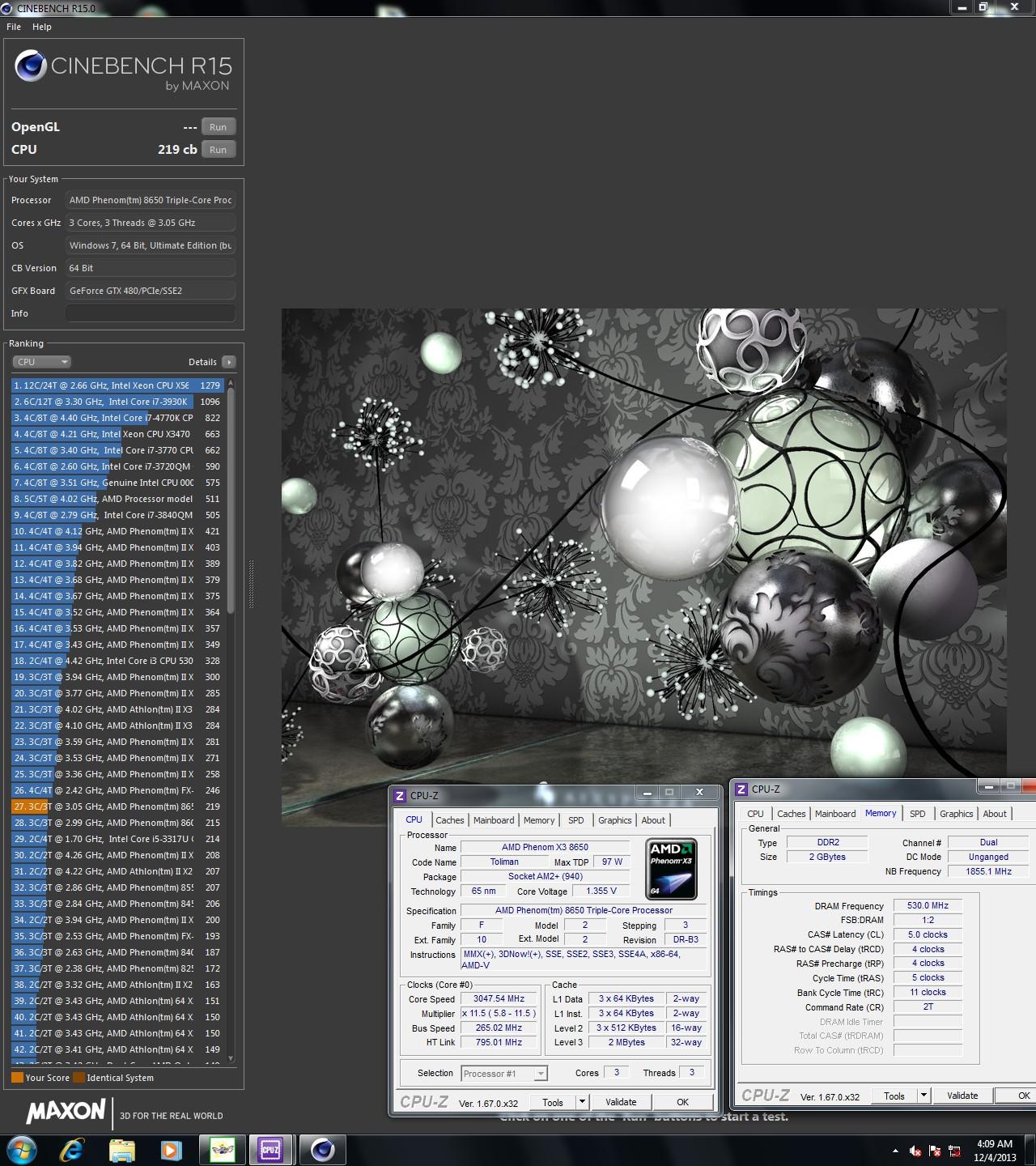Switch to CPU-Z taskbar button
The image size is (1036, 1166).
click(270, 1149)
